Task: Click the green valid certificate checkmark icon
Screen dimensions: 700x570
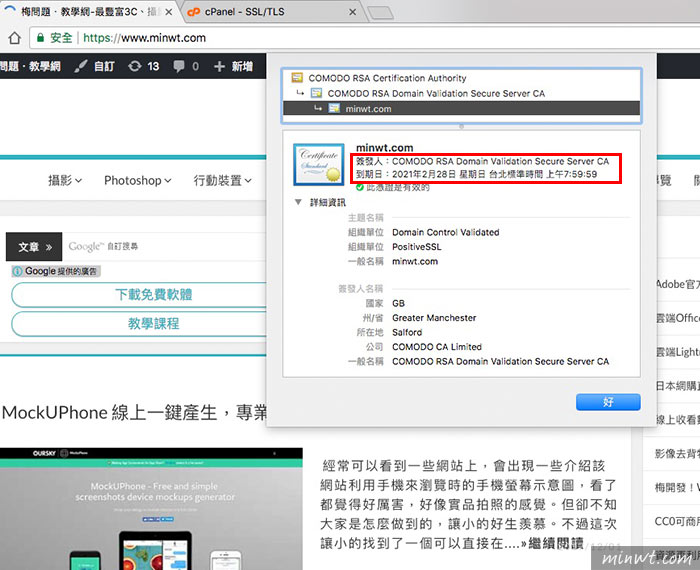Action: (360, 187)
